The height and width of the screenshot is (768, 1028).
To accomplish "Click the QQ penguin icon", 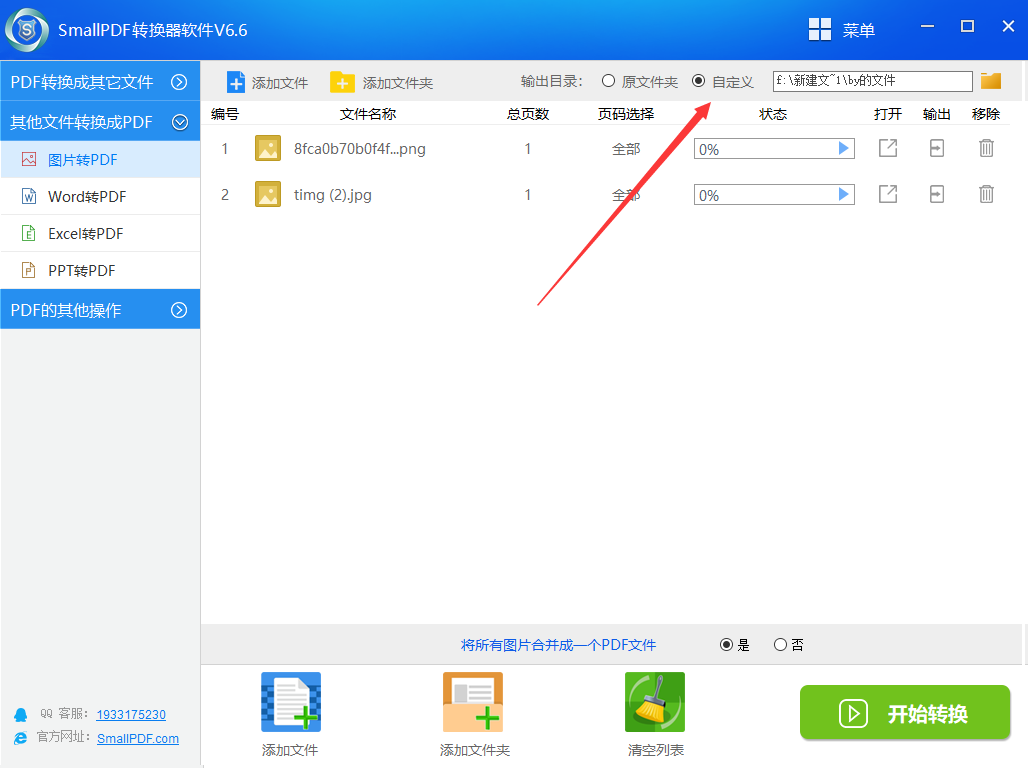I will click(21, 715).
